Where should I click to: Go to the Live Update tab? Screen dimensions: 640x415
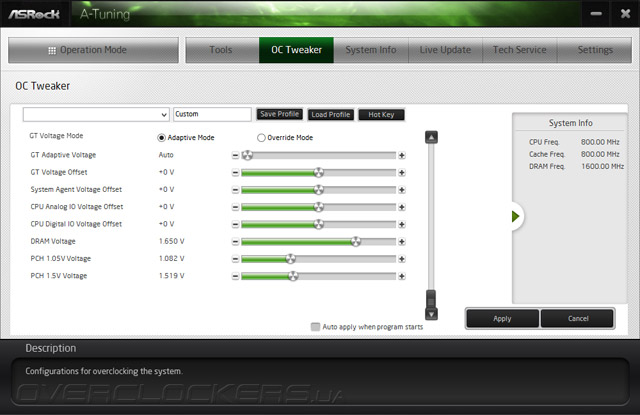(445, 50)
